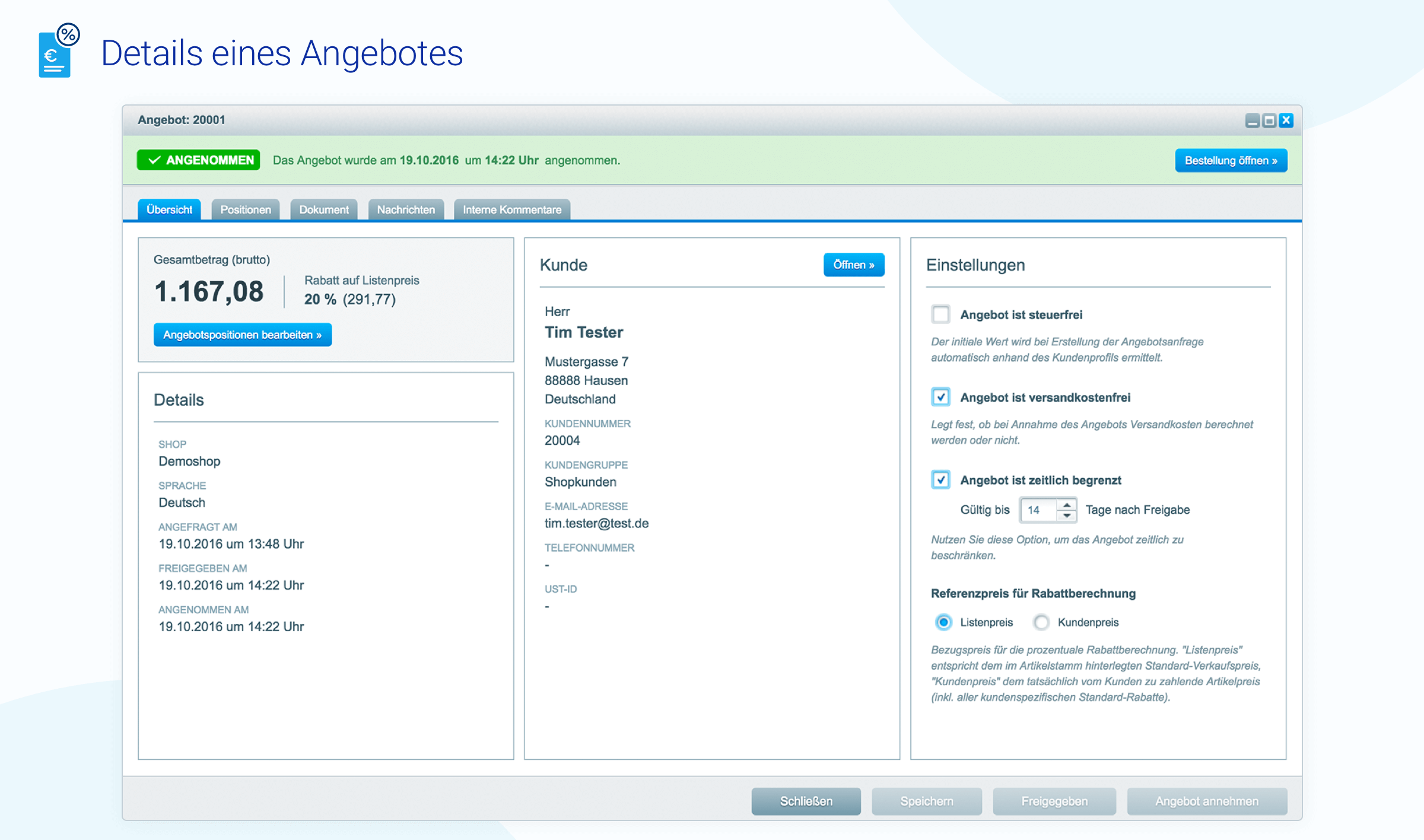The width and height of the screenshot is (1424, 840).
Task: Select the Listenpreis radio button
Action: point(943,622)
